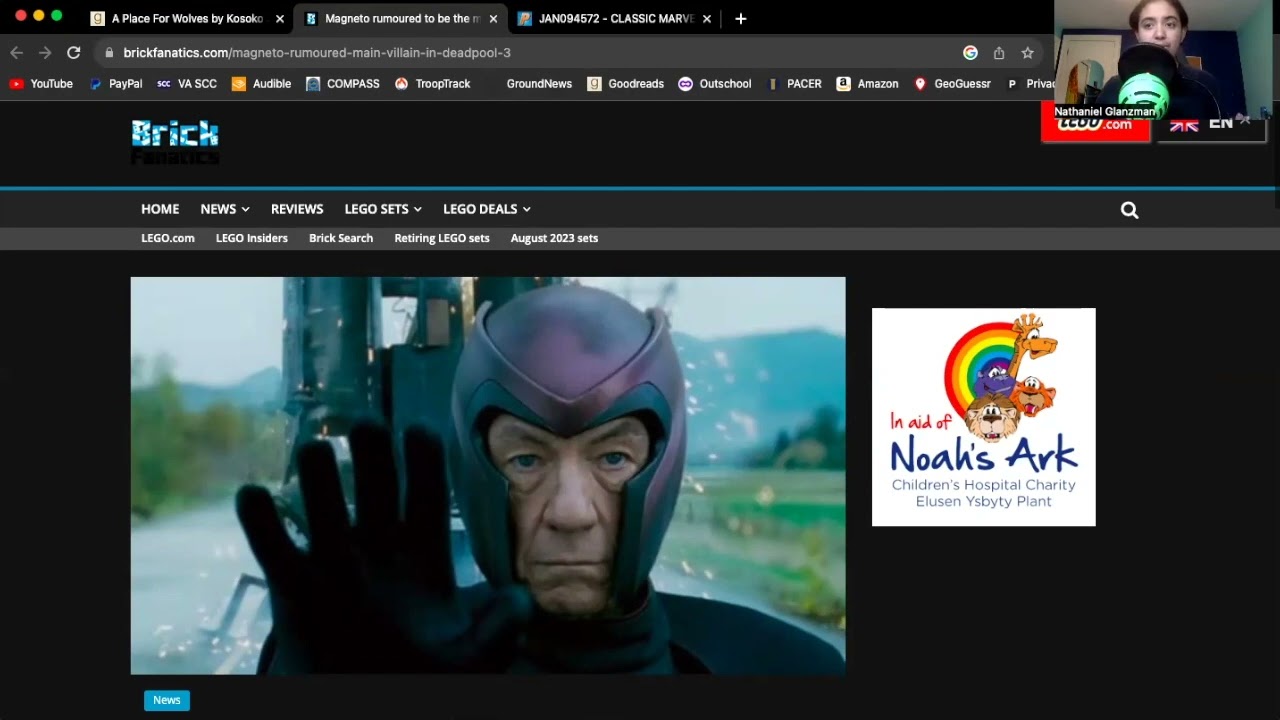This screenshot has height=720, width=1280.
Task: Click the share page icon
Action: click(999, 52)
